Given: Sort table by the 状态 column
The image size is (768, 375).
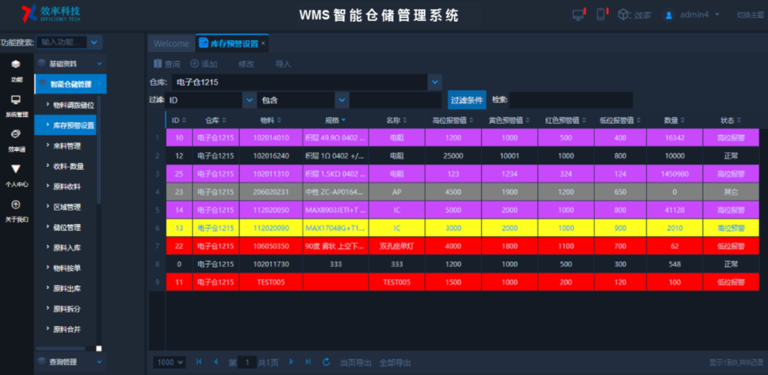Looking at the screenshot, I should click(731, 120).
